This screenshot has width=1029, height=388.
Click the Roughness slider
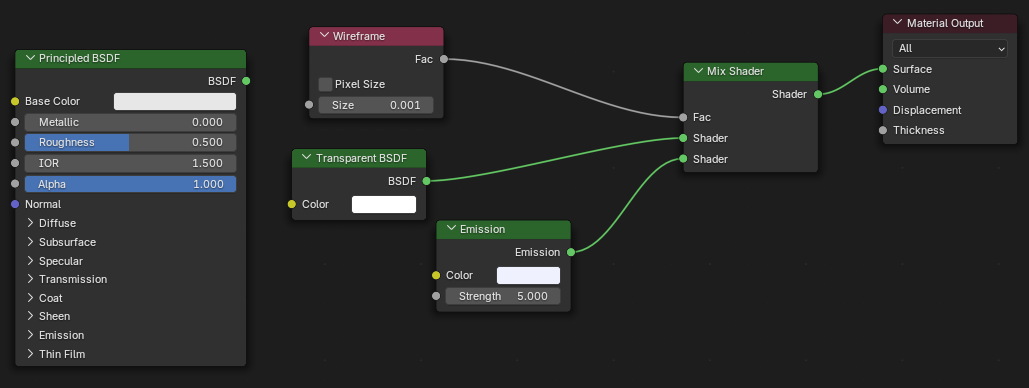131,142
